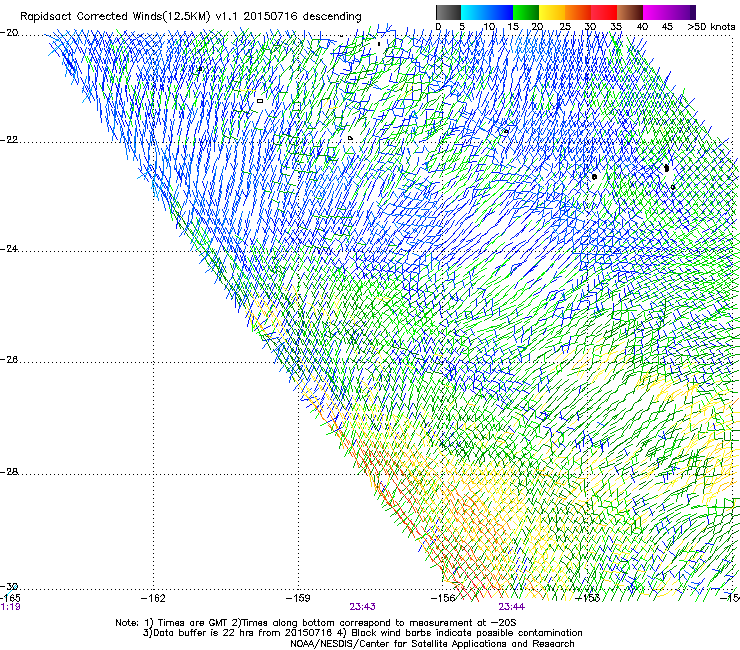Click the '-26' latitude label
This screenshot has height=650, width=740.
tap(9, 360)
